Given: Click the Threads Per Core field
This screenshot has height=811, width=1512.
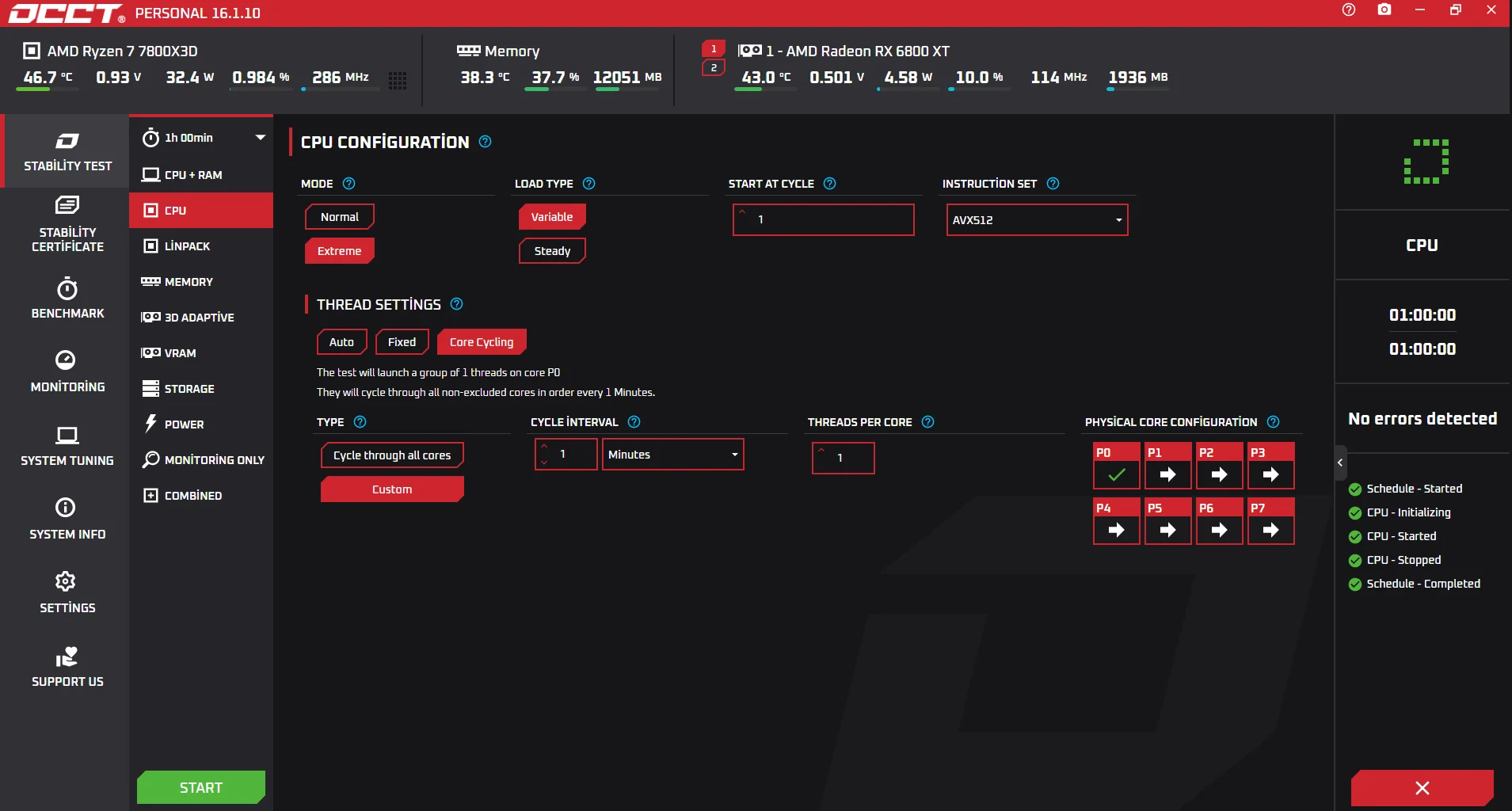Looking at the screenshot, I should pos(844,459).
